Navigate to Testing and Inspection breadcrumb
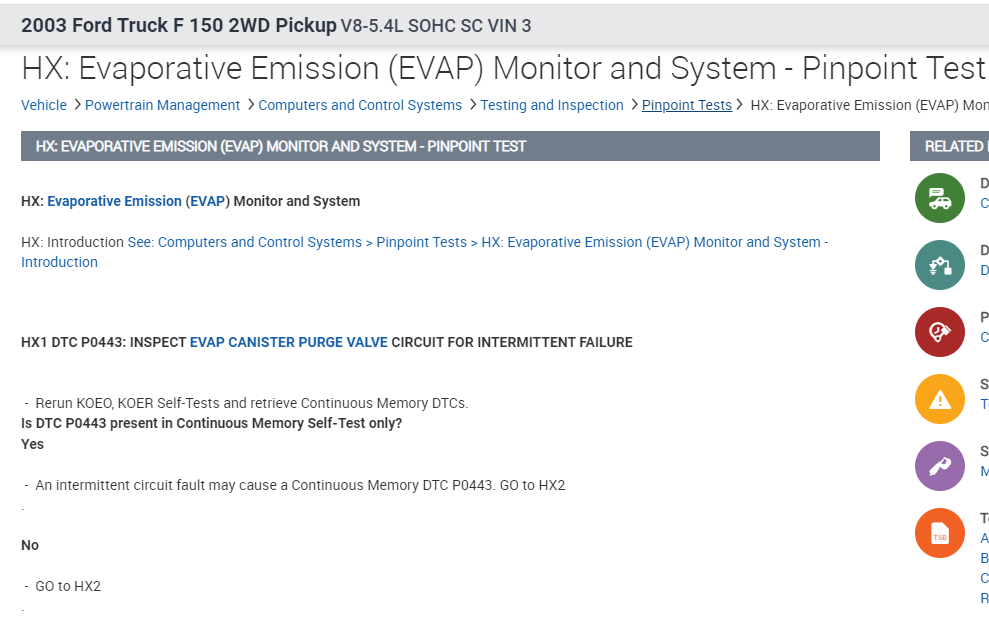The image size is (989, 617). [552, 105]
